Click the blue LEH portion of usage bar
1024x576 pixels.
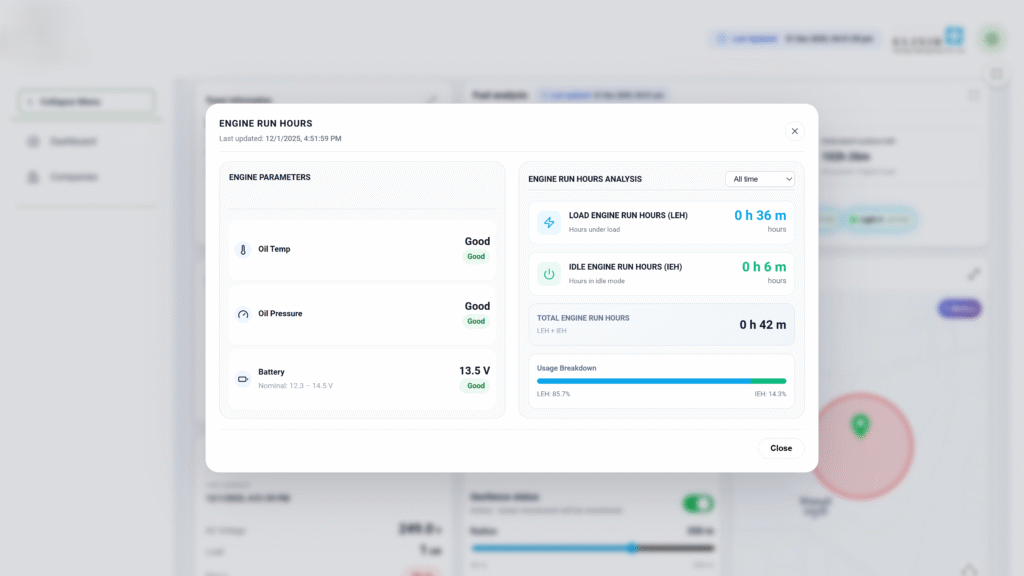point(640,381)
